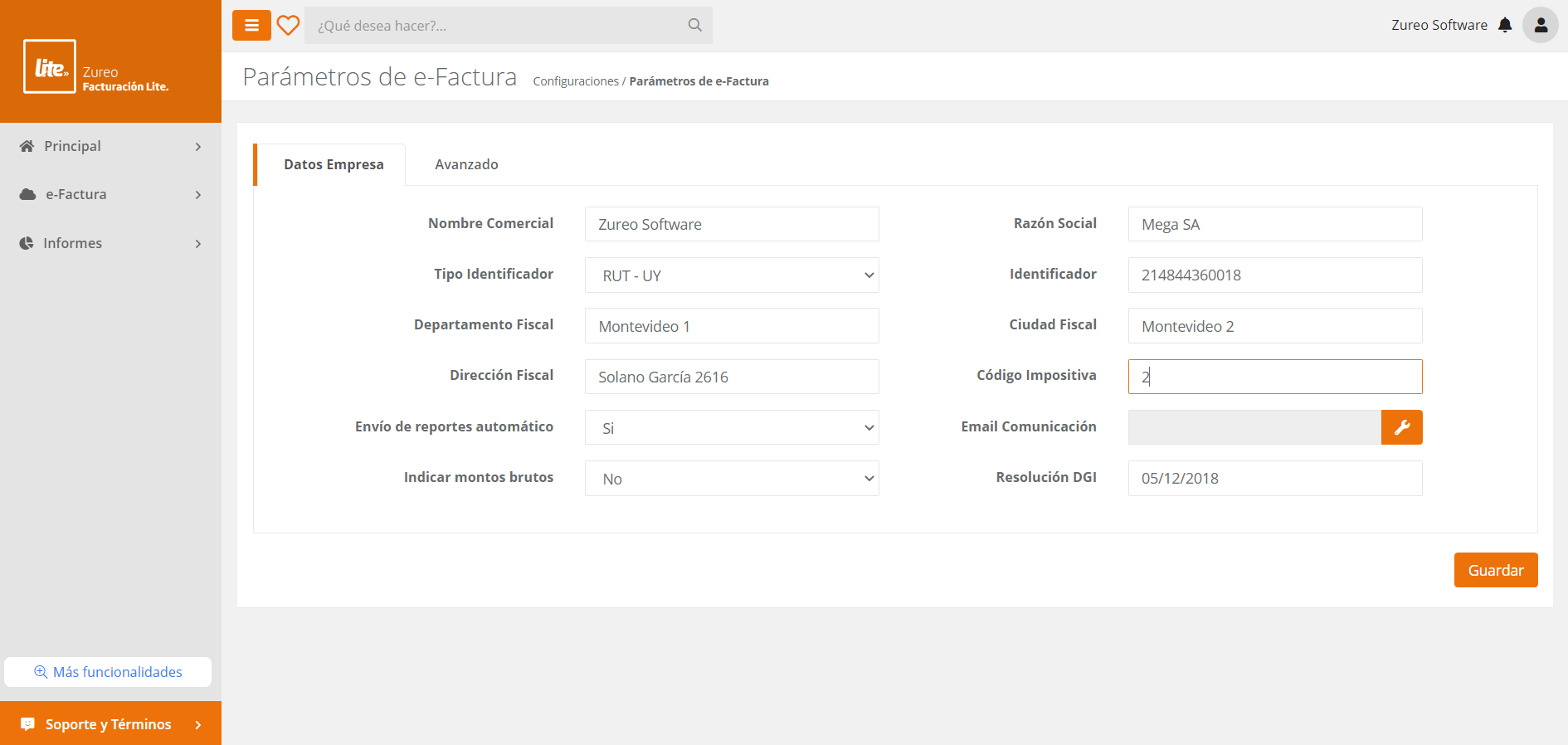Click the Configuraciones breadcrumb link
The height and width of the screenshot is (745, 1568).
click(576, 81)
